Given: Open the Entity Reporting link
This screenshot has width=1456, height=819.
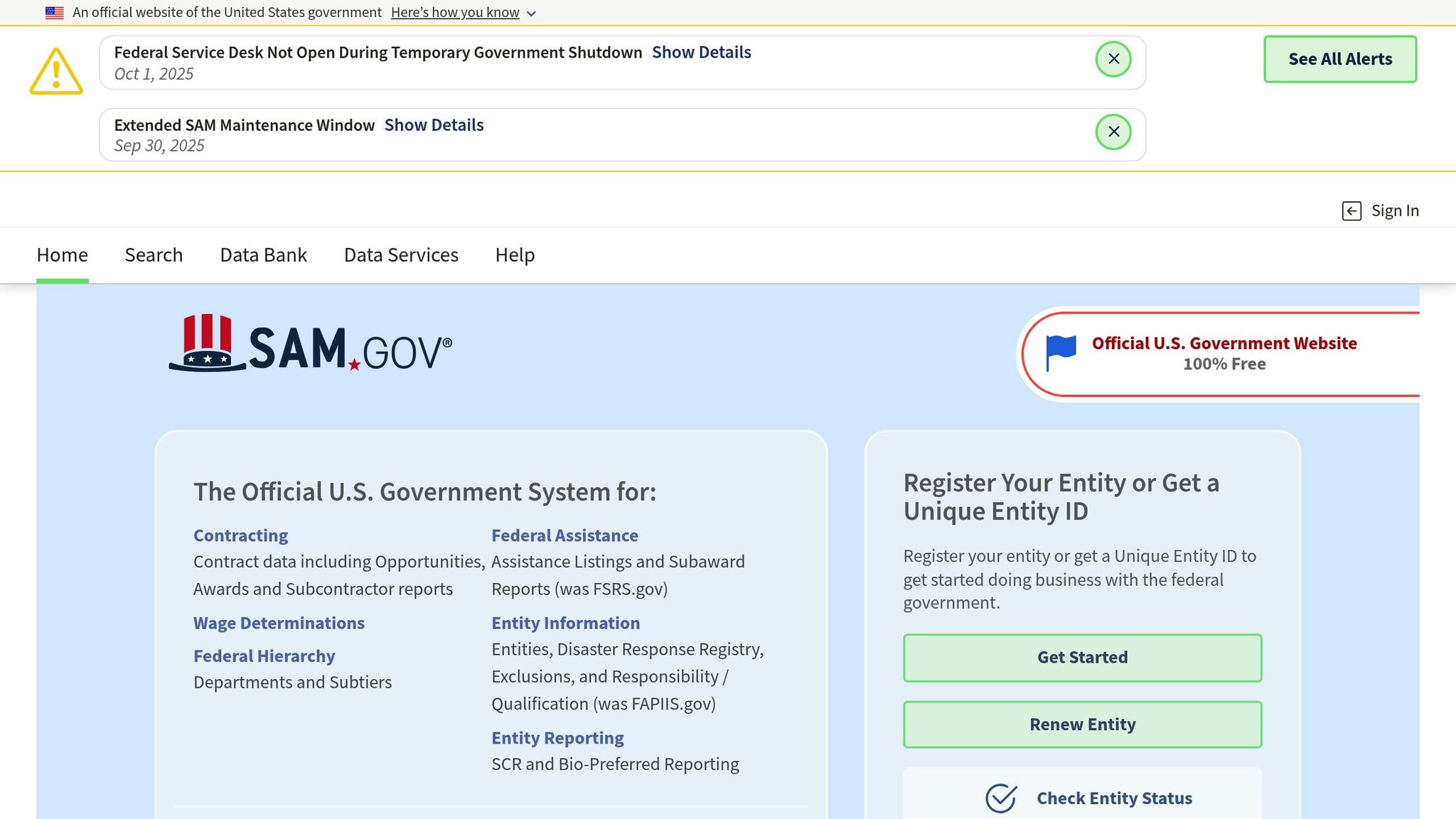Looking at the screenshot, I should (557, 737).
